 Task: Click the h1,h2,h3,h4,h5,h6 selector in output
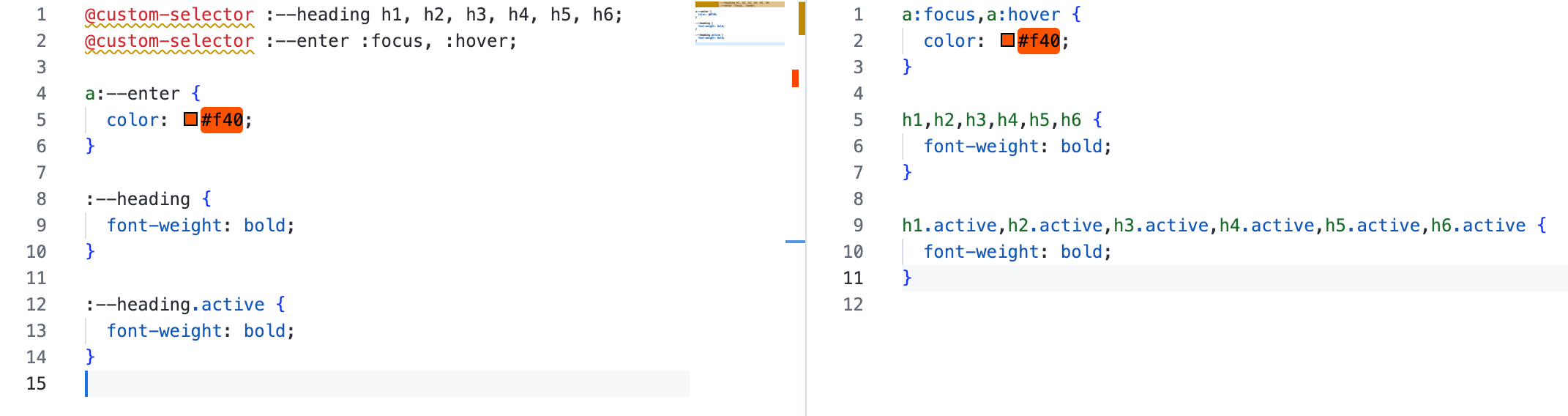992,120
